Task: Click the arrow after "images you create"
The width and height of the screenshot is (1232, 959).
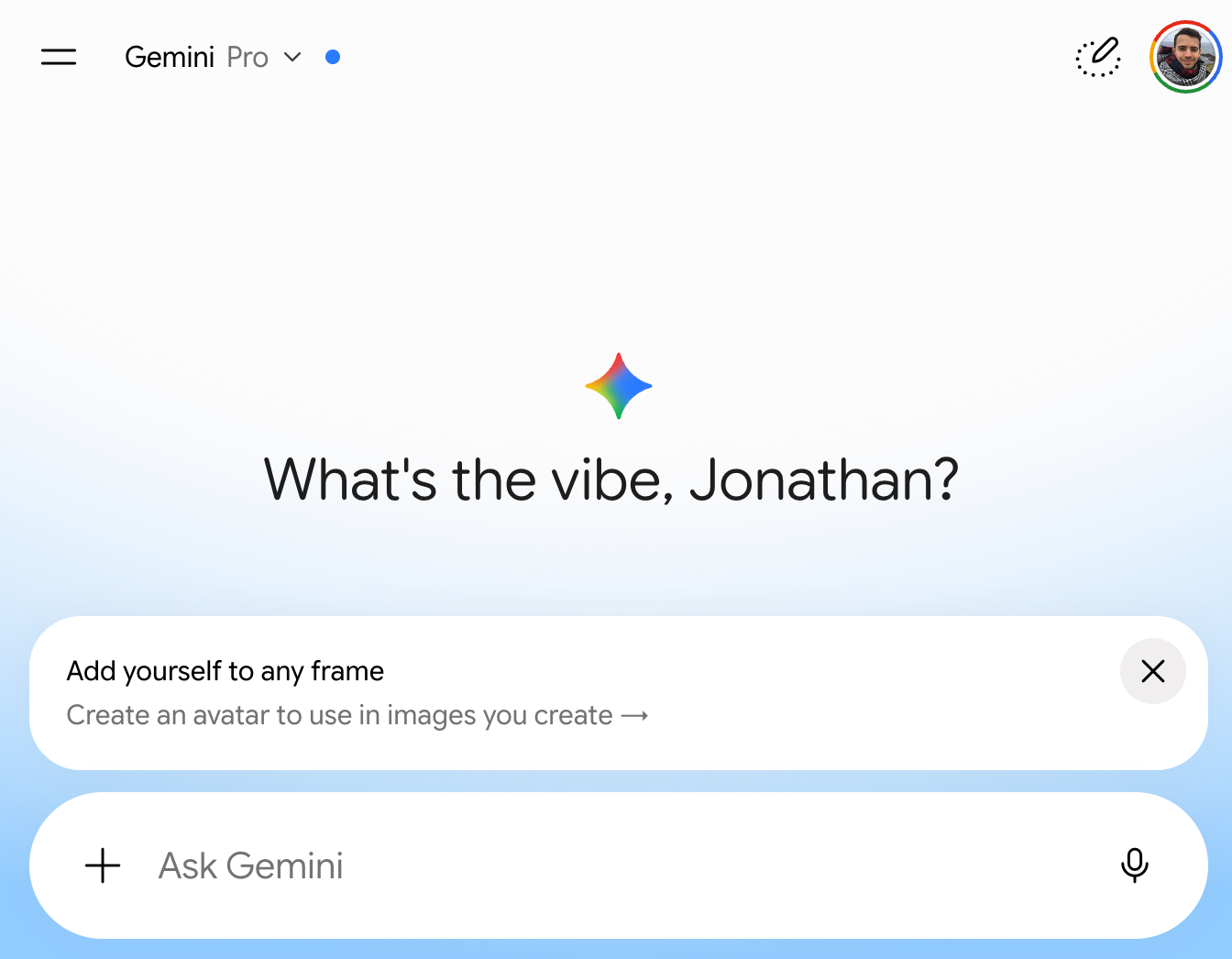Action: click(635, 715)
